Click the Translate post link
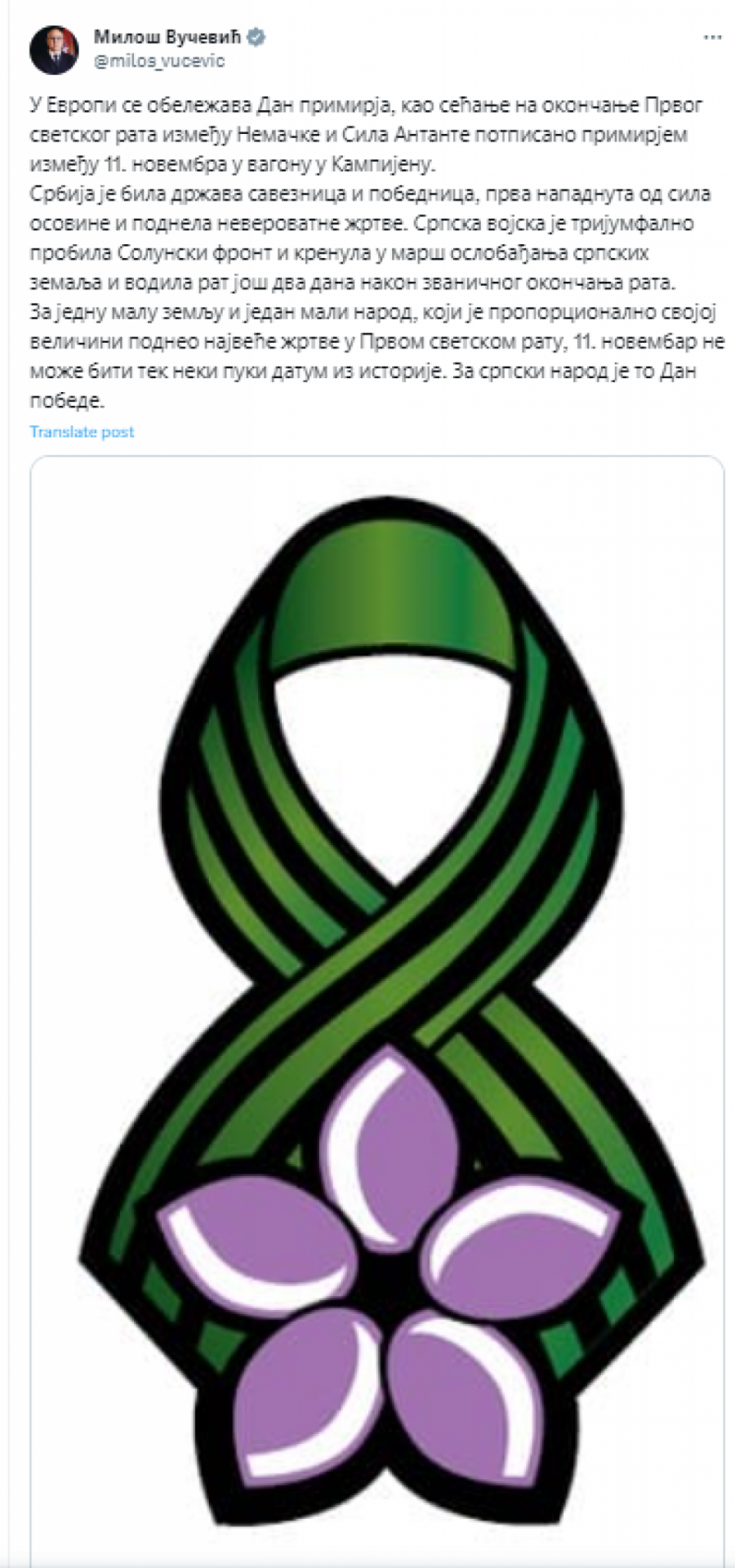The height and width of the screenshot is (1568, 735). [82, 432]
